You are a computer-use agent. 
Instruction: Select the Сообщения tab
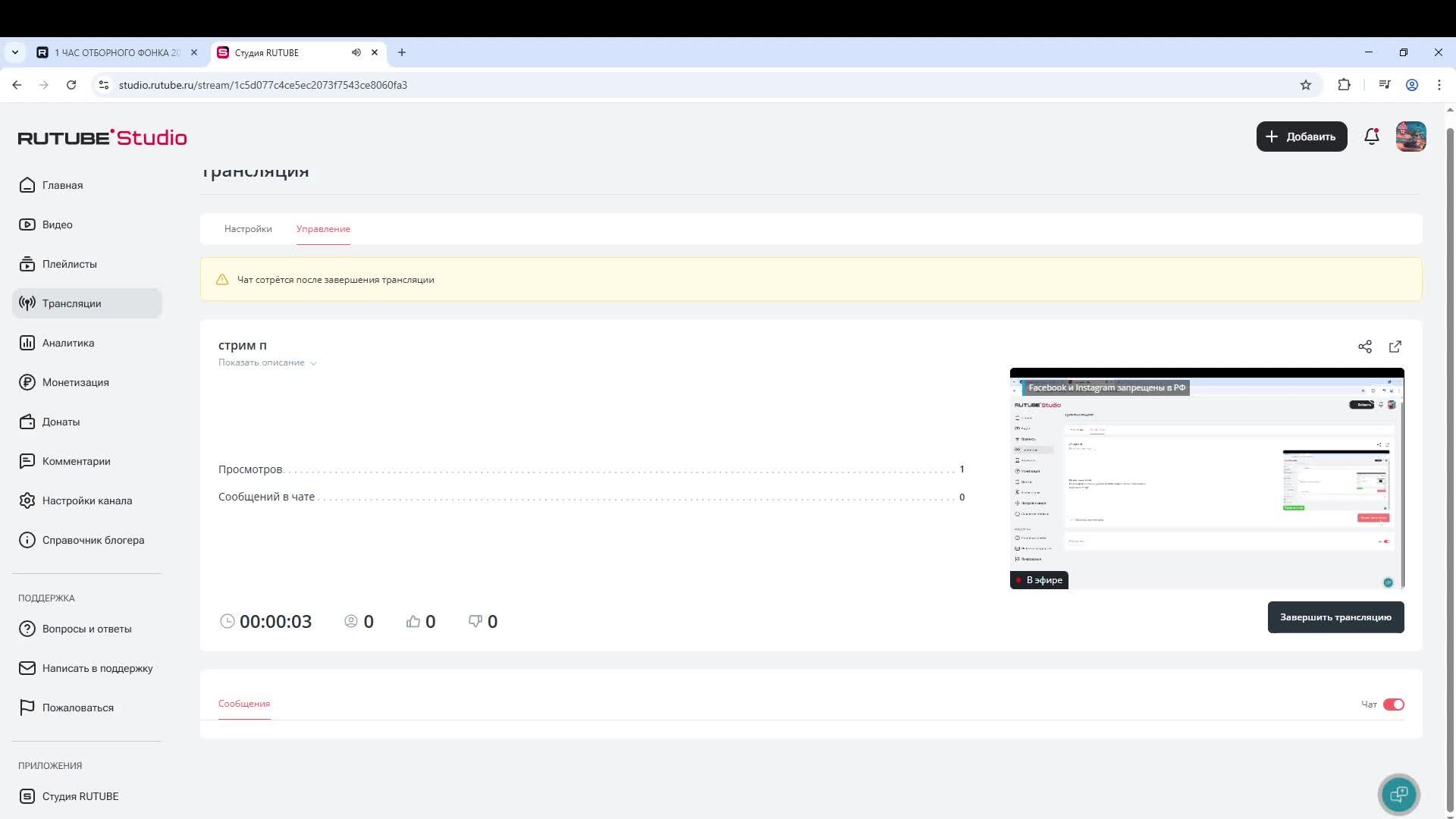(244, 704)
